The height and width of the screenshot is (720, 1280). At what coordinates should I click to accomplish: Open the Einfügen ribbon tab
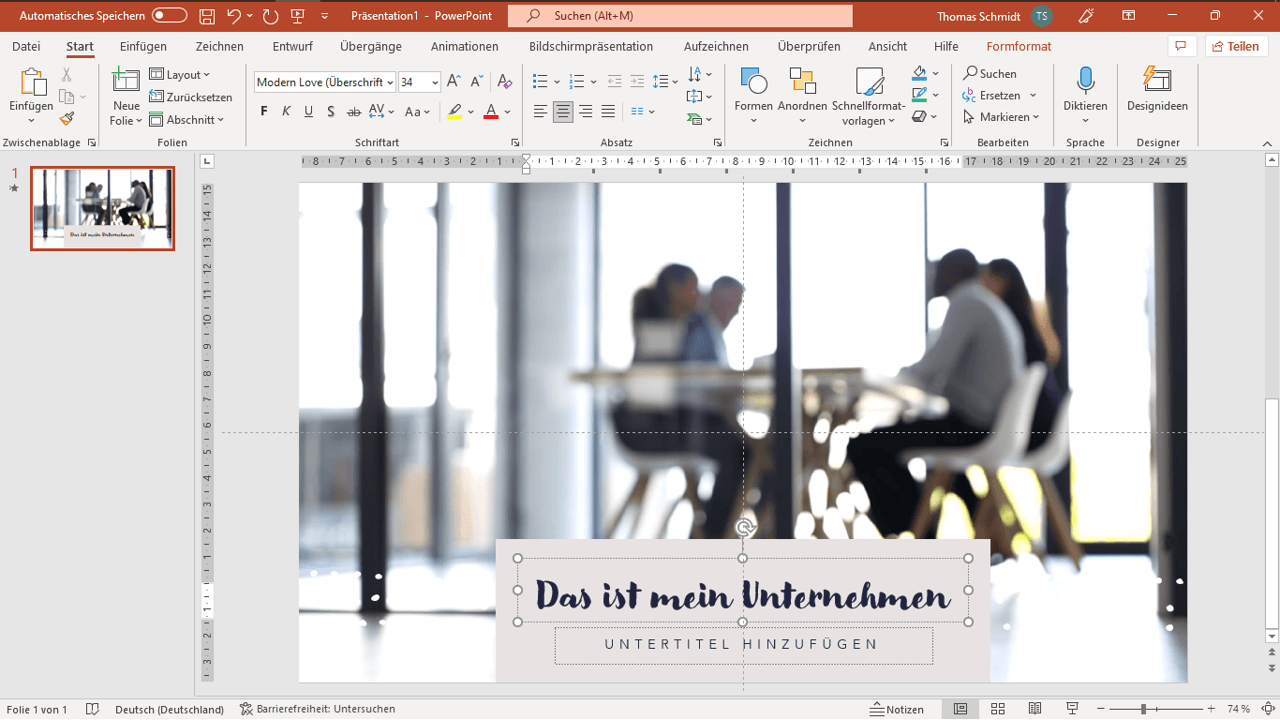pos(143,47)
